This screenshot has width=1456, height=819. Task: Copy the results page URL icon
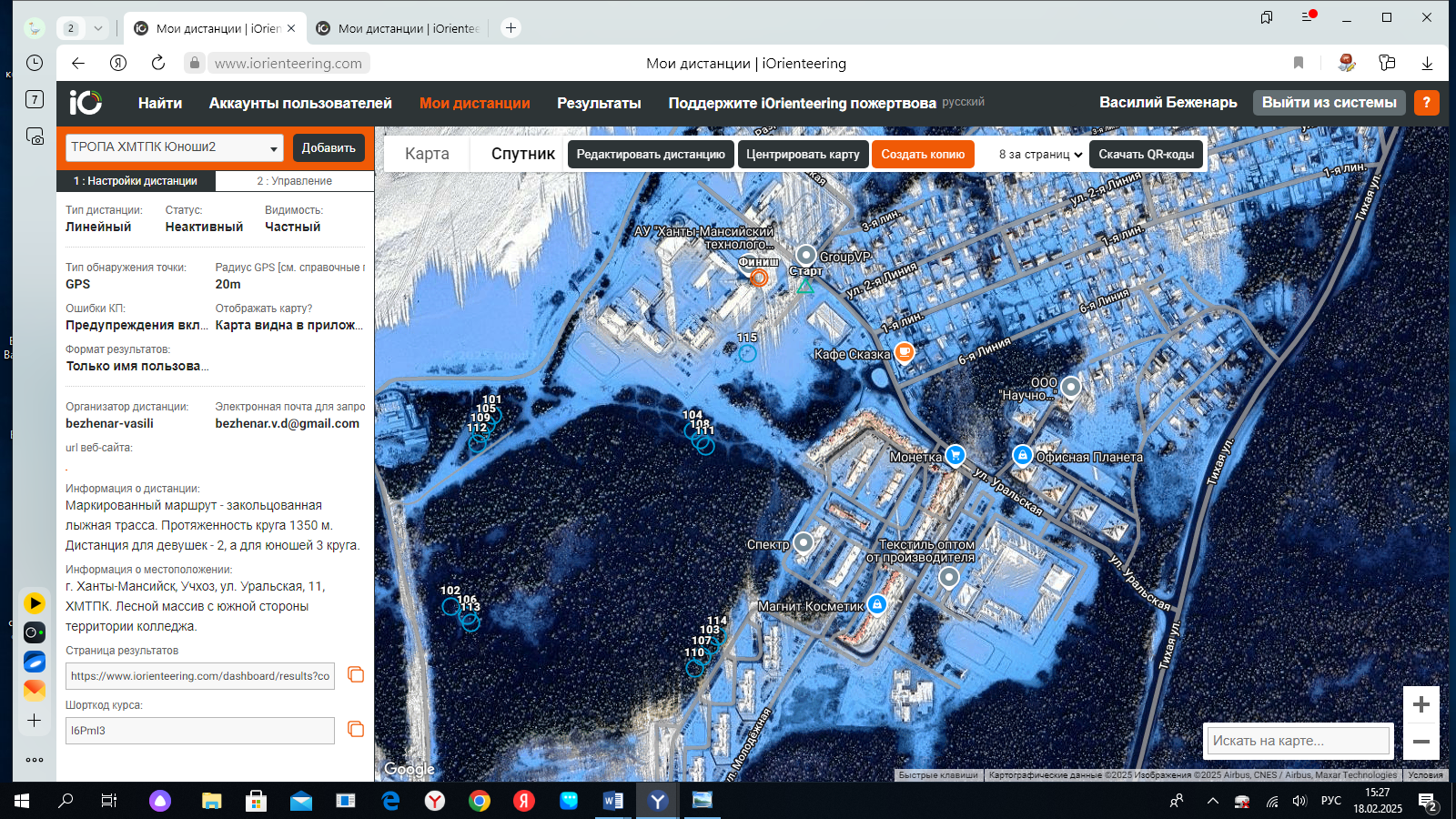(356, 675)
